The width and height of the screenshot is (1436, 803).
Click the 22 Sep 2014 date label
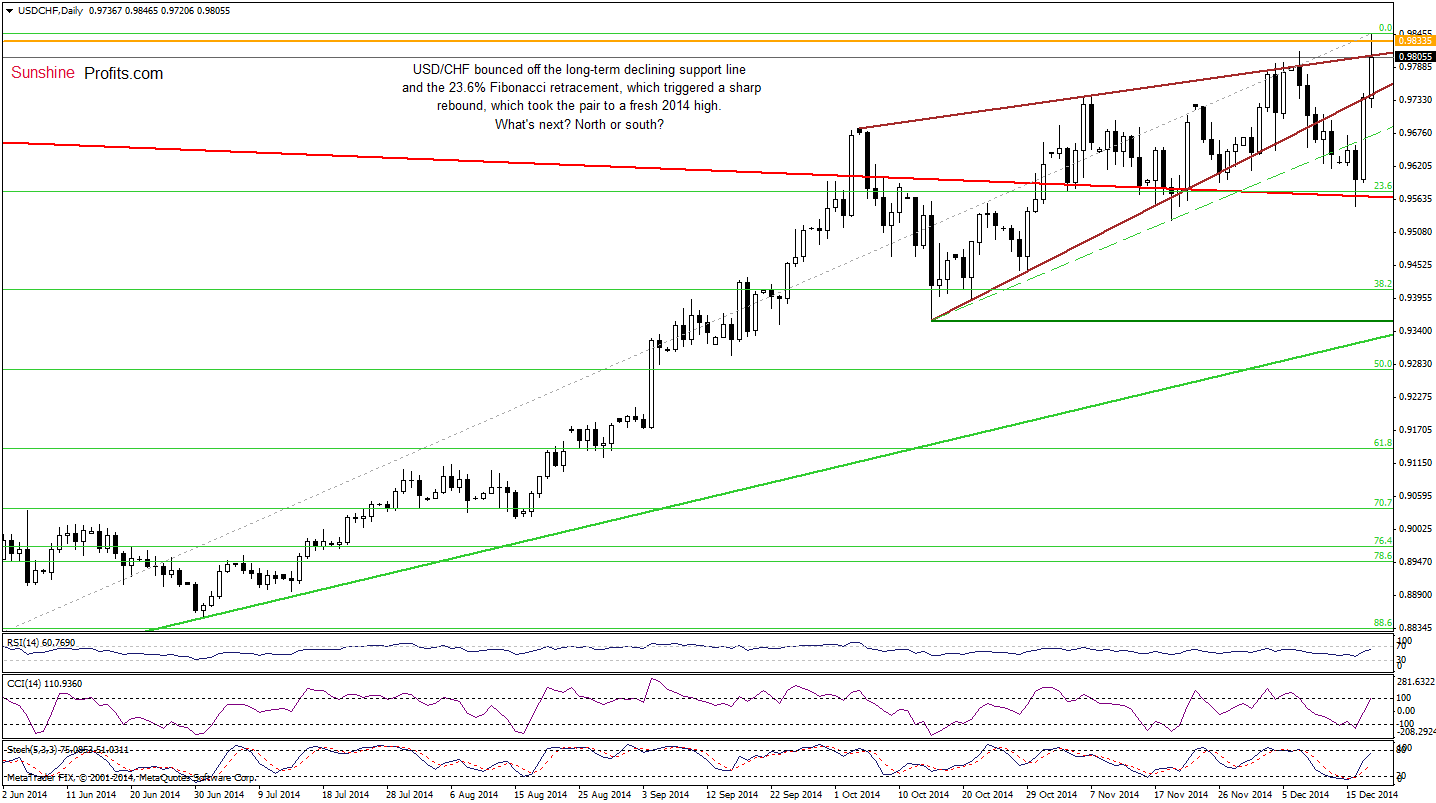(x=796, y=794)
